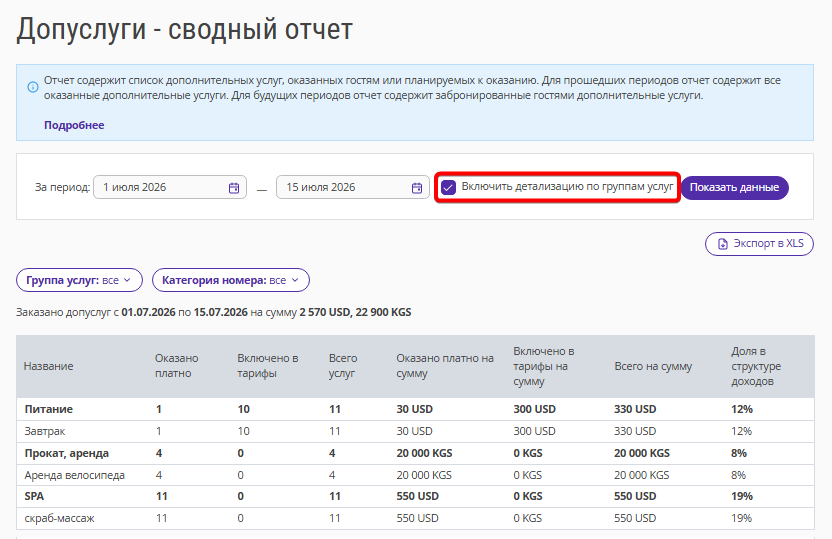Click '19%' share in скраб-массаж row
Viewport: 832px width, 539px height.
741,518
